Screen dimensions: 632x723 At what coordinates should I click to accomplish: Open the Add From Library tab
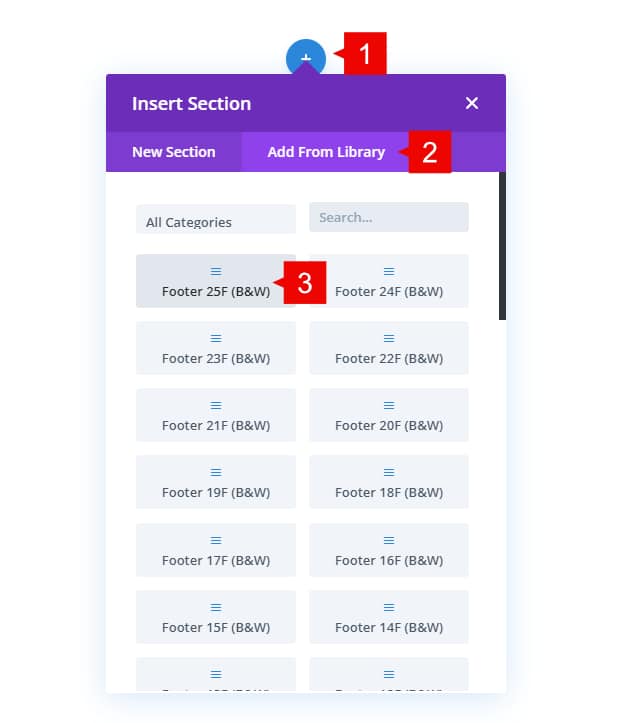coord(326,152)
